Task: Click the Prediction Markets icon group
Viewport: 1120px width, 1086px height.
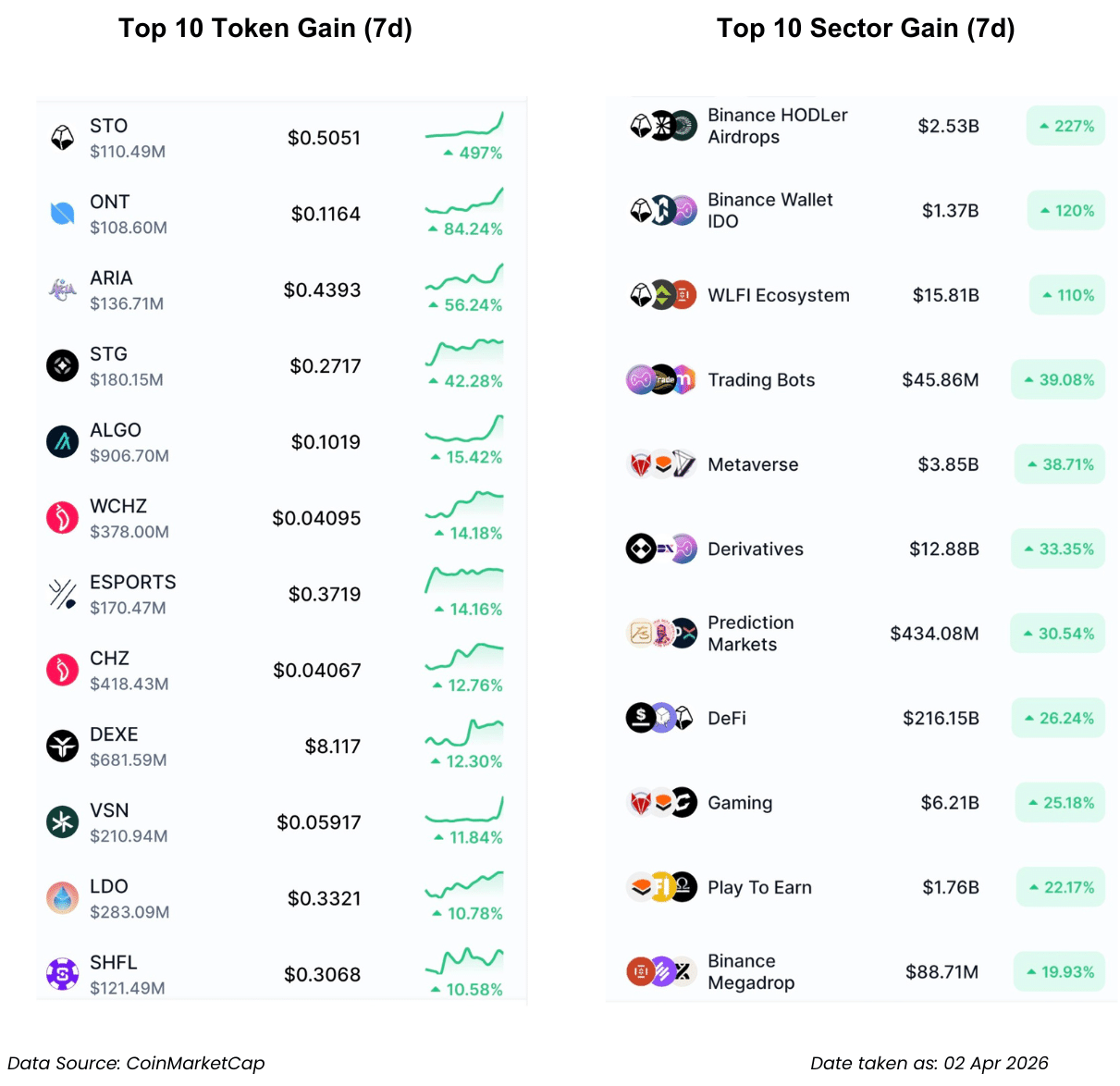Action: coord(662,634)
